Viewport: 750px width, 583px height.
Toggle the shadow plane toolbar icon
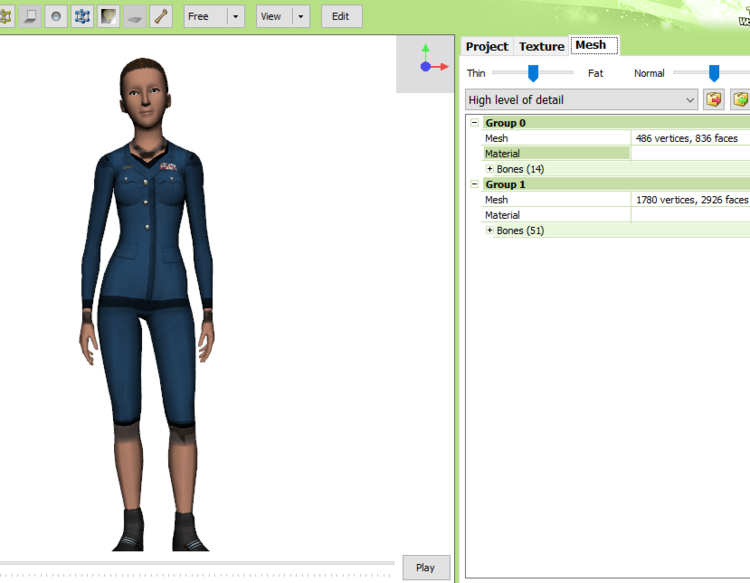tap(30, 16)
